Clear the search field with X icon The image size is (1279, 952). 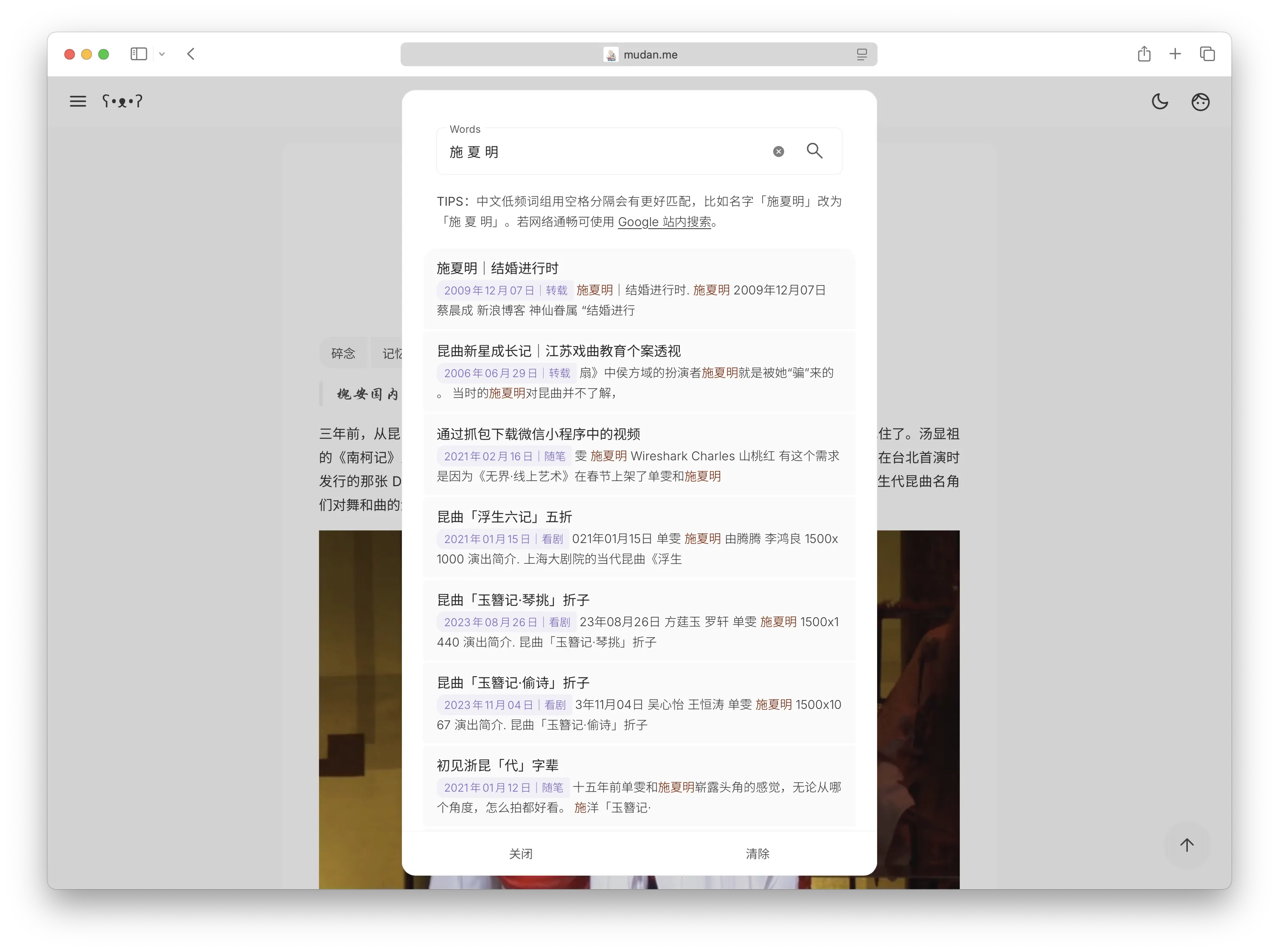[778, 151]
